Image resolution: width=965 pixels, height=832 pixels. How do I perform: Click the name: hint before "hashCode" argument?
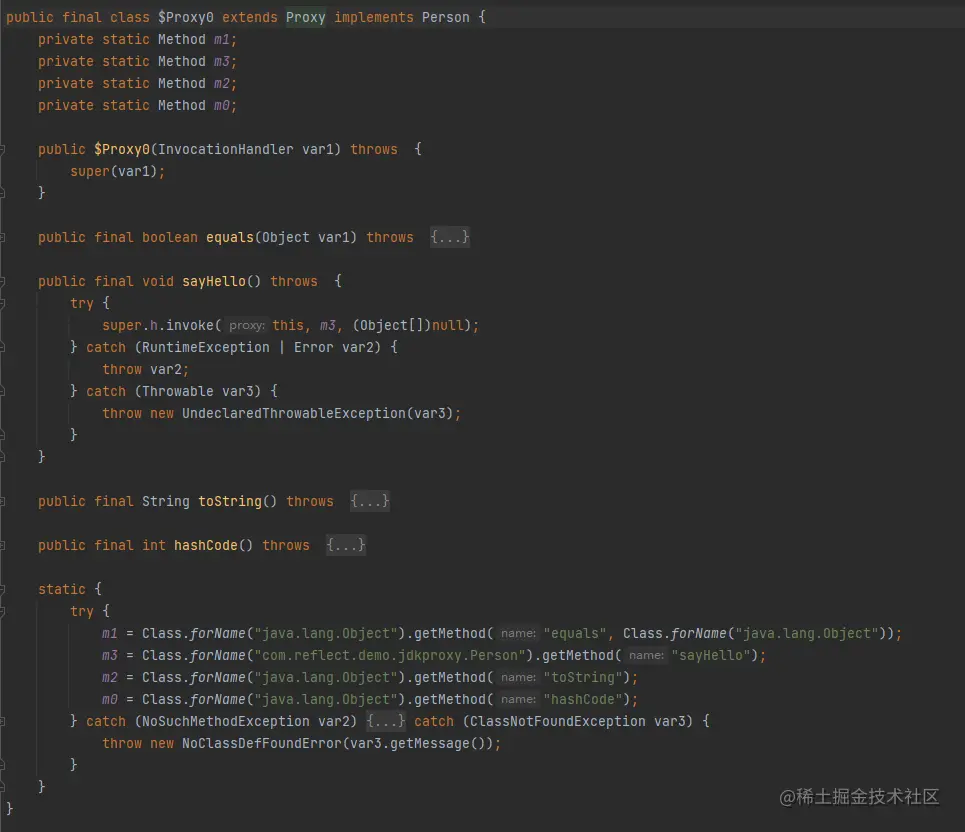coord(517,699)
